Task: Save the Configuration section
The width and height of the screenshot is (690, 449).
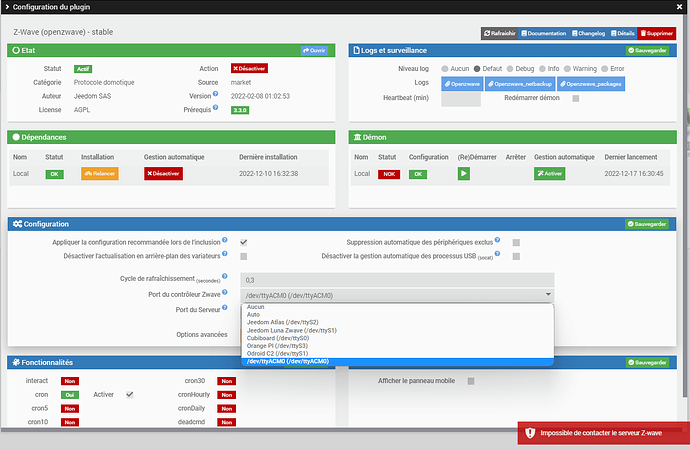Action: click(647, 224)
